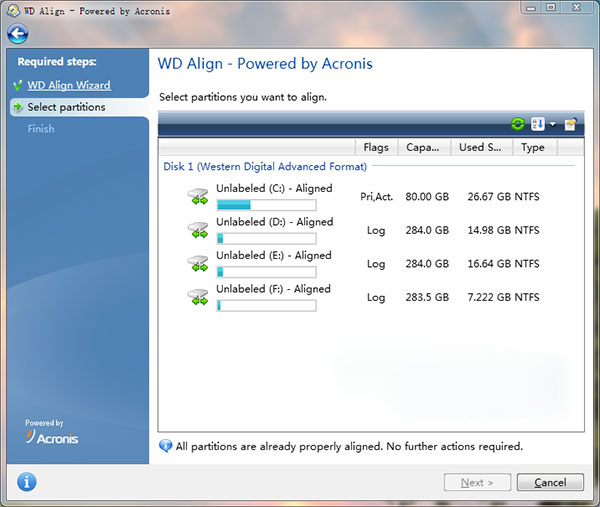This screenshot has height=507, width=600.
Task: Click the WD Align app icon in title bar
Action: [x=13, y=11]
